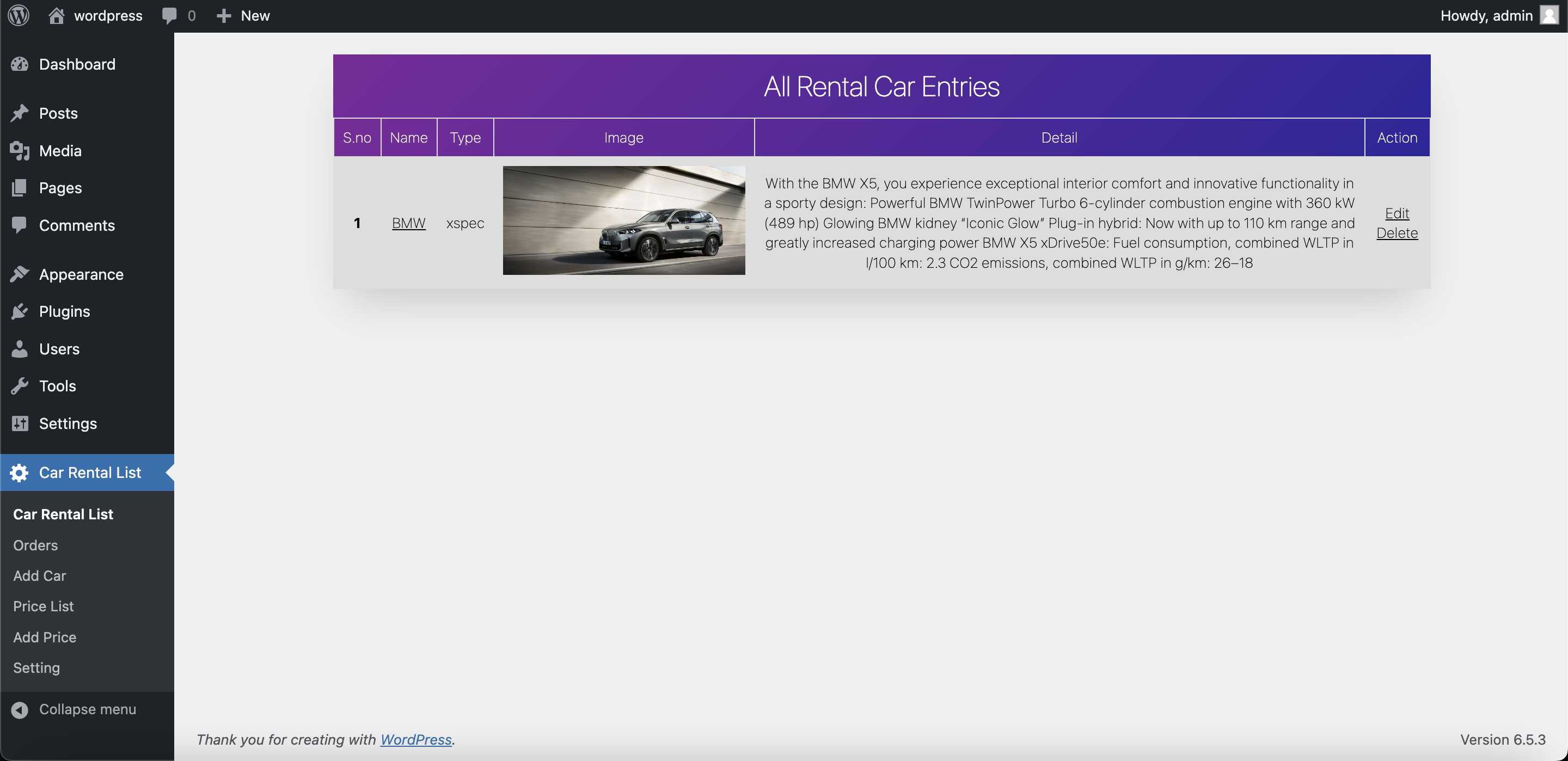
Task: Click Edit for the BMW entry
Action: [x=1397, y=213]
